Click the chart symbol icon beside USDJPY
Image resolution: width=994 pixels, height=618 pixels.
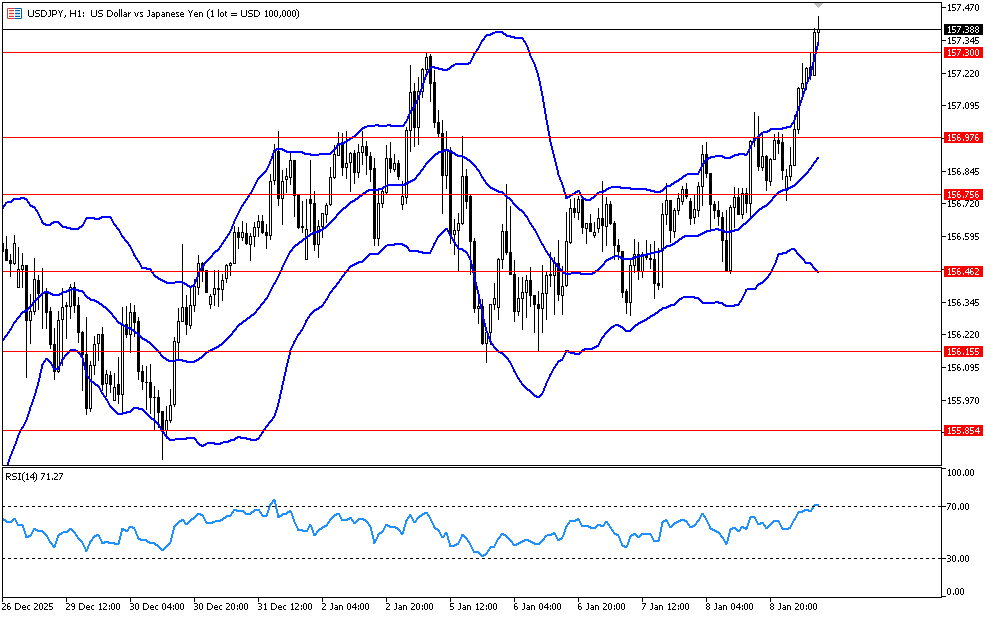pyautogui.click(x=12, y=12)
